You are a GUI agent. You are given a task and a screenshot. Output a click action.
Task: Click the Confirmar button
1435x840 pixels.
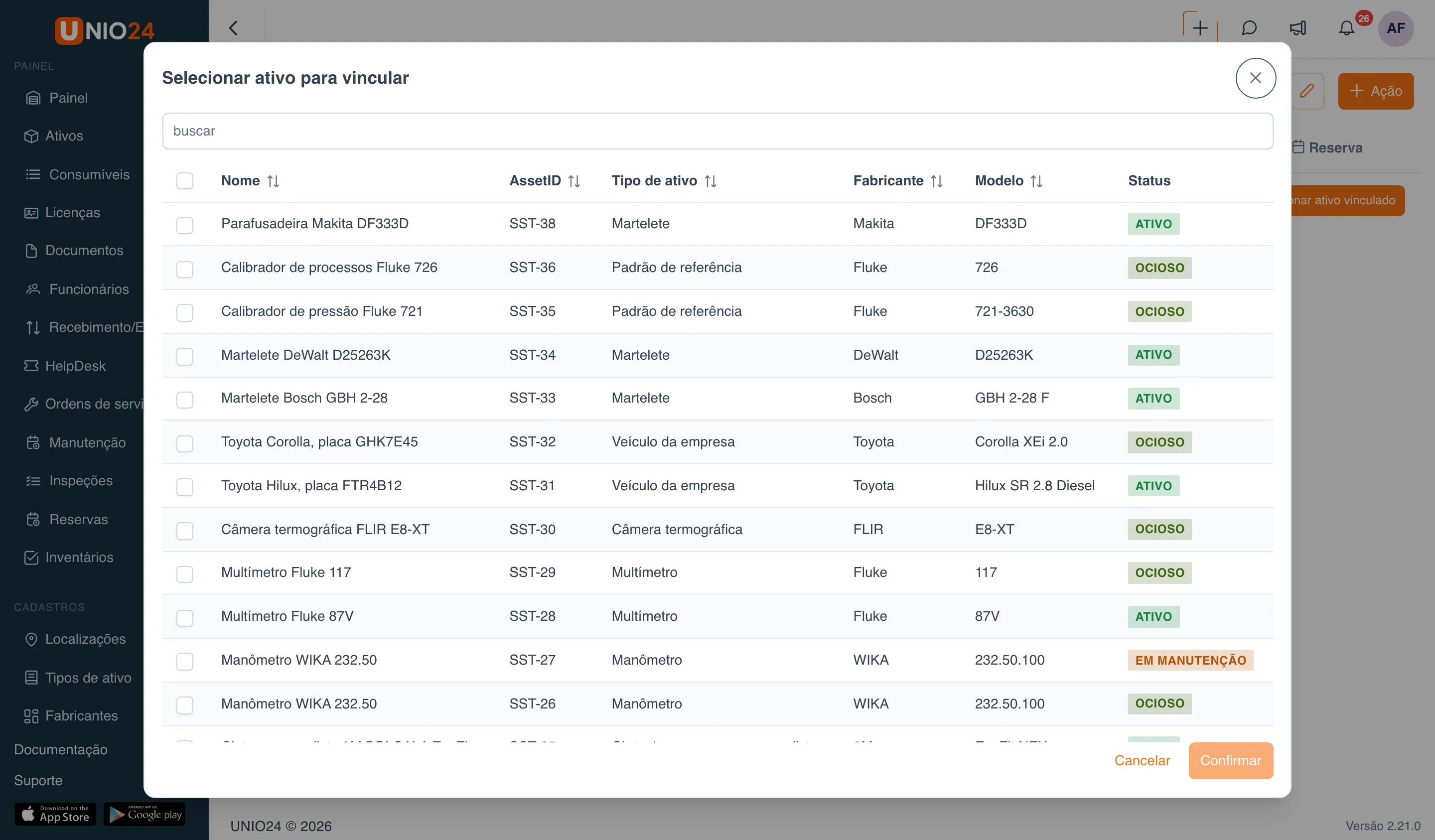point(1231,760)
